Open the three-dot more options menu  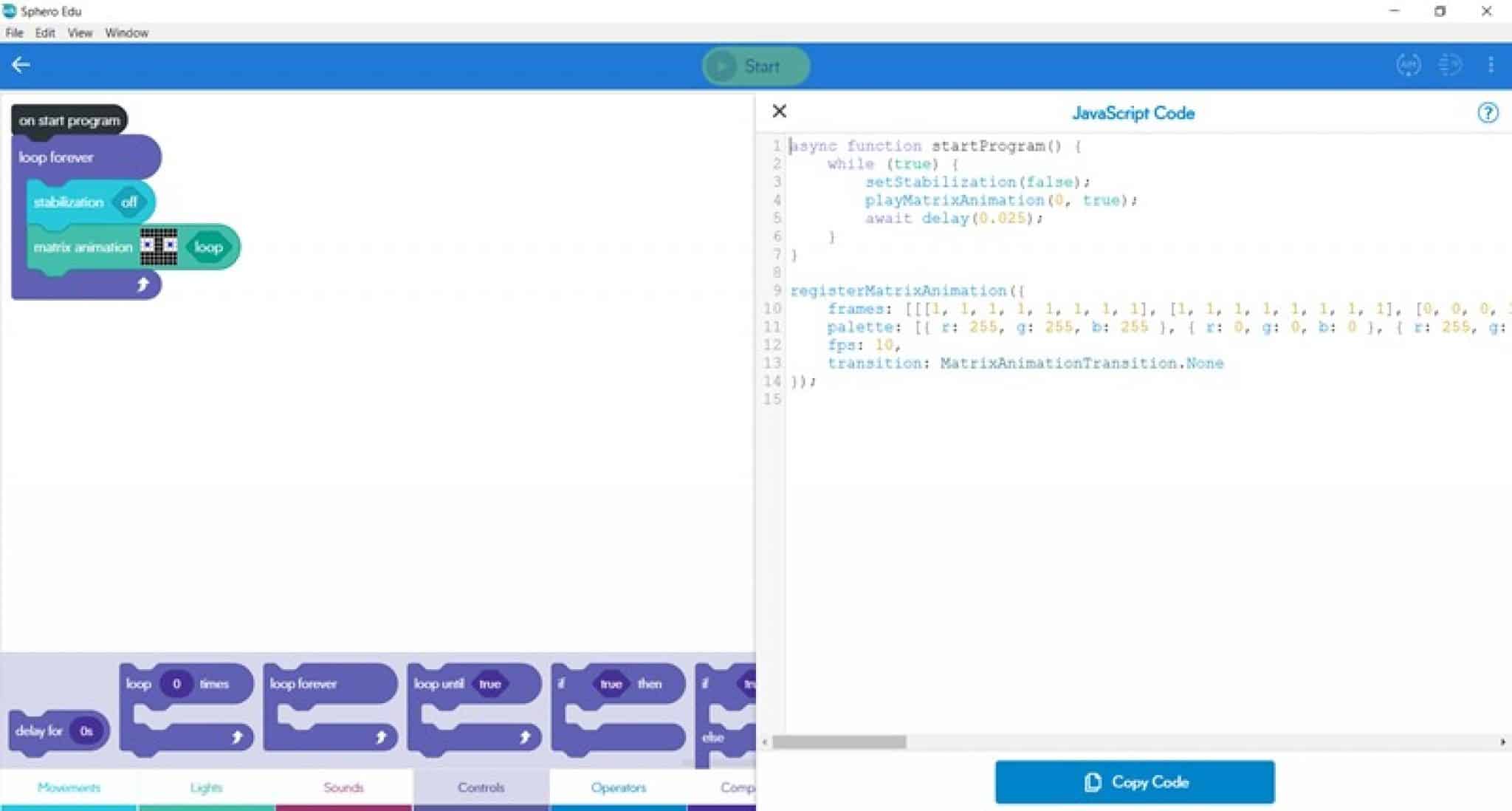(1491, 65)
